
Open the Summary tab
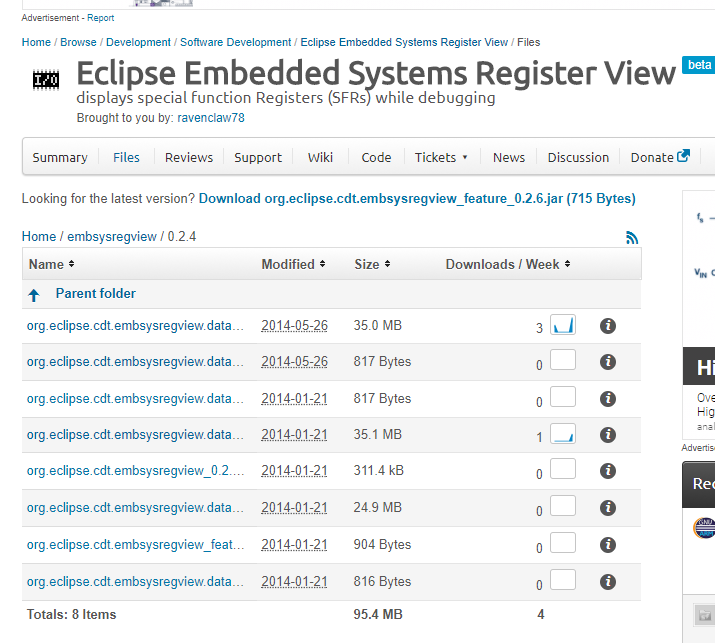[60, 157]
